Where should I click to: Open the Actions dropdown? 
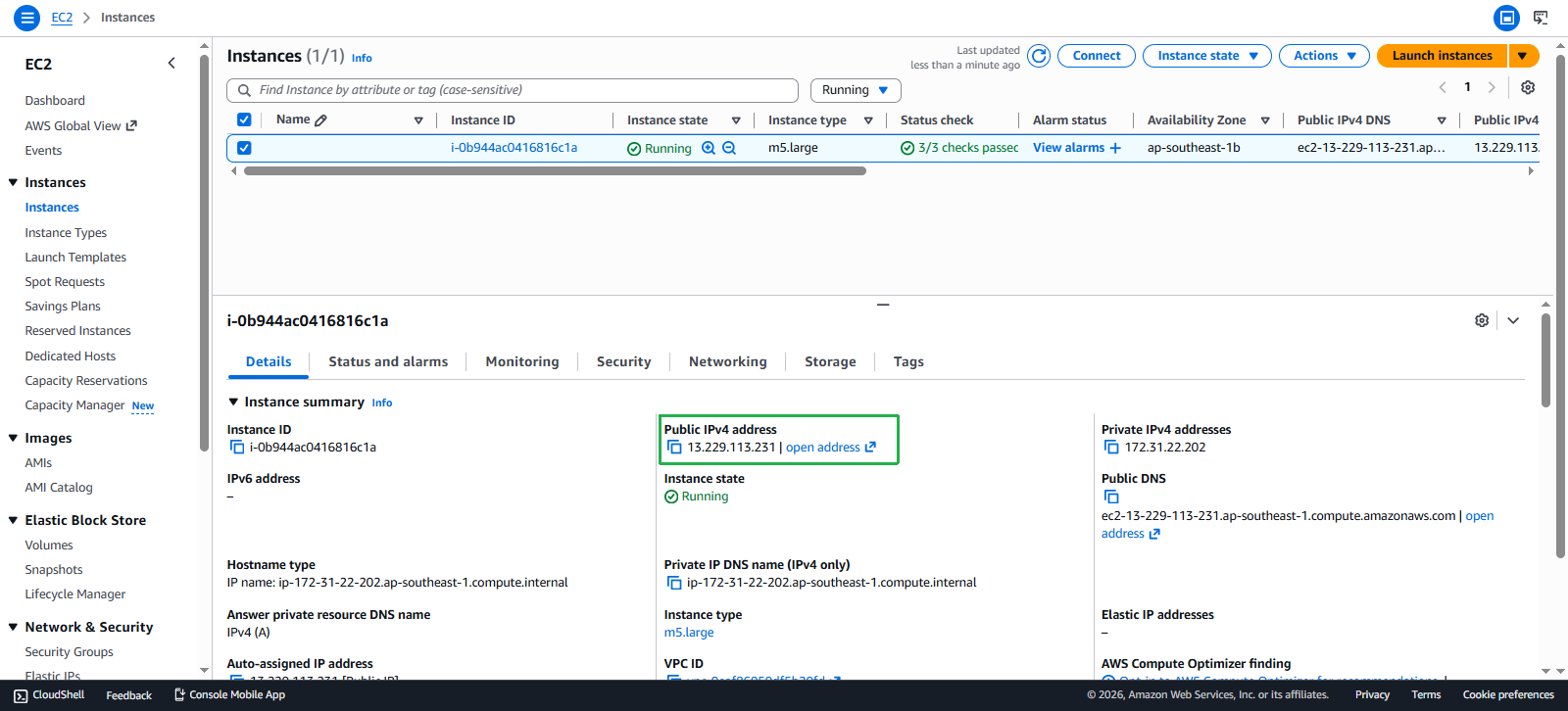tap(1324, 56)
